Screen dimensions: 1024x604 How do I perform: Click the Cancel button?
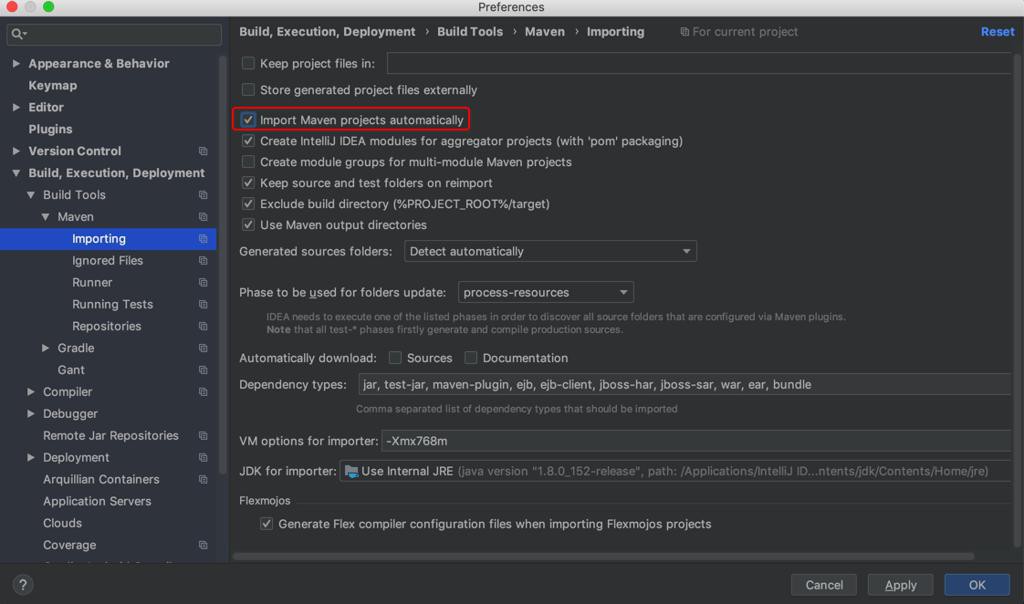coord(824,585)
